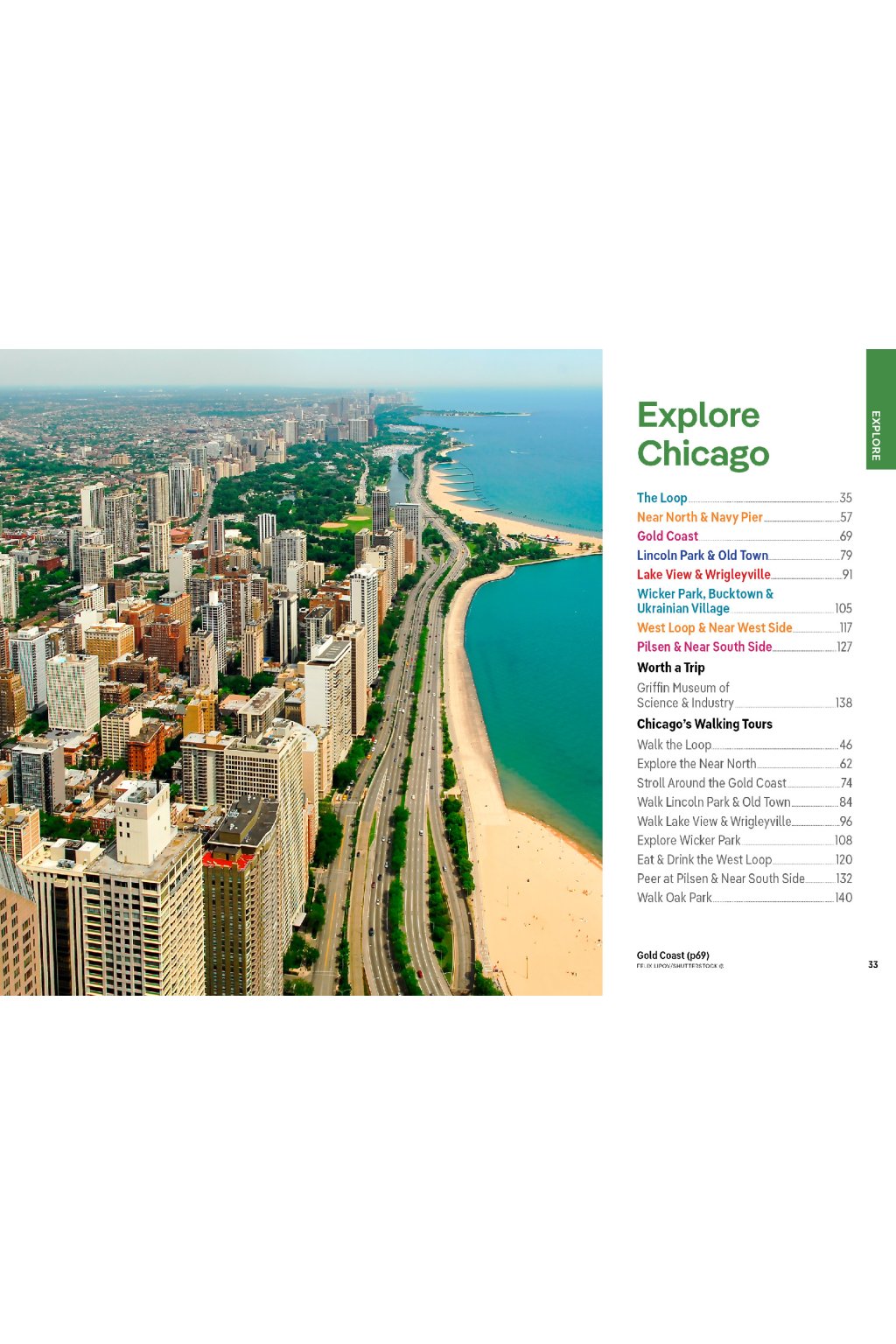Select the Chicago lakefront aerial photo
The height and width of the screenshot is (1344, 896).
(301, 672)
